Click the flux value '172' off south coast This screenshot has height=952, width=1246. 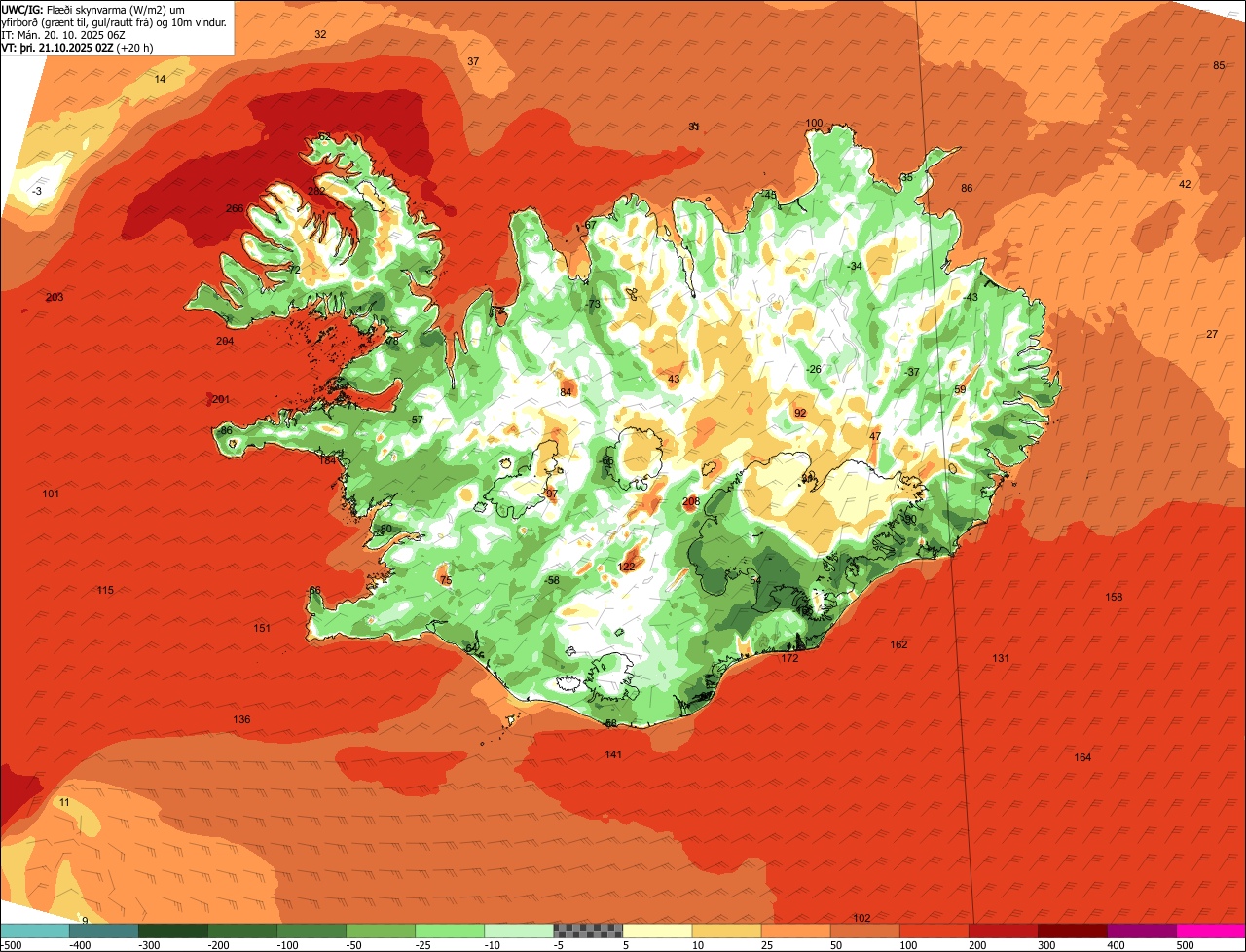(789, 658)
